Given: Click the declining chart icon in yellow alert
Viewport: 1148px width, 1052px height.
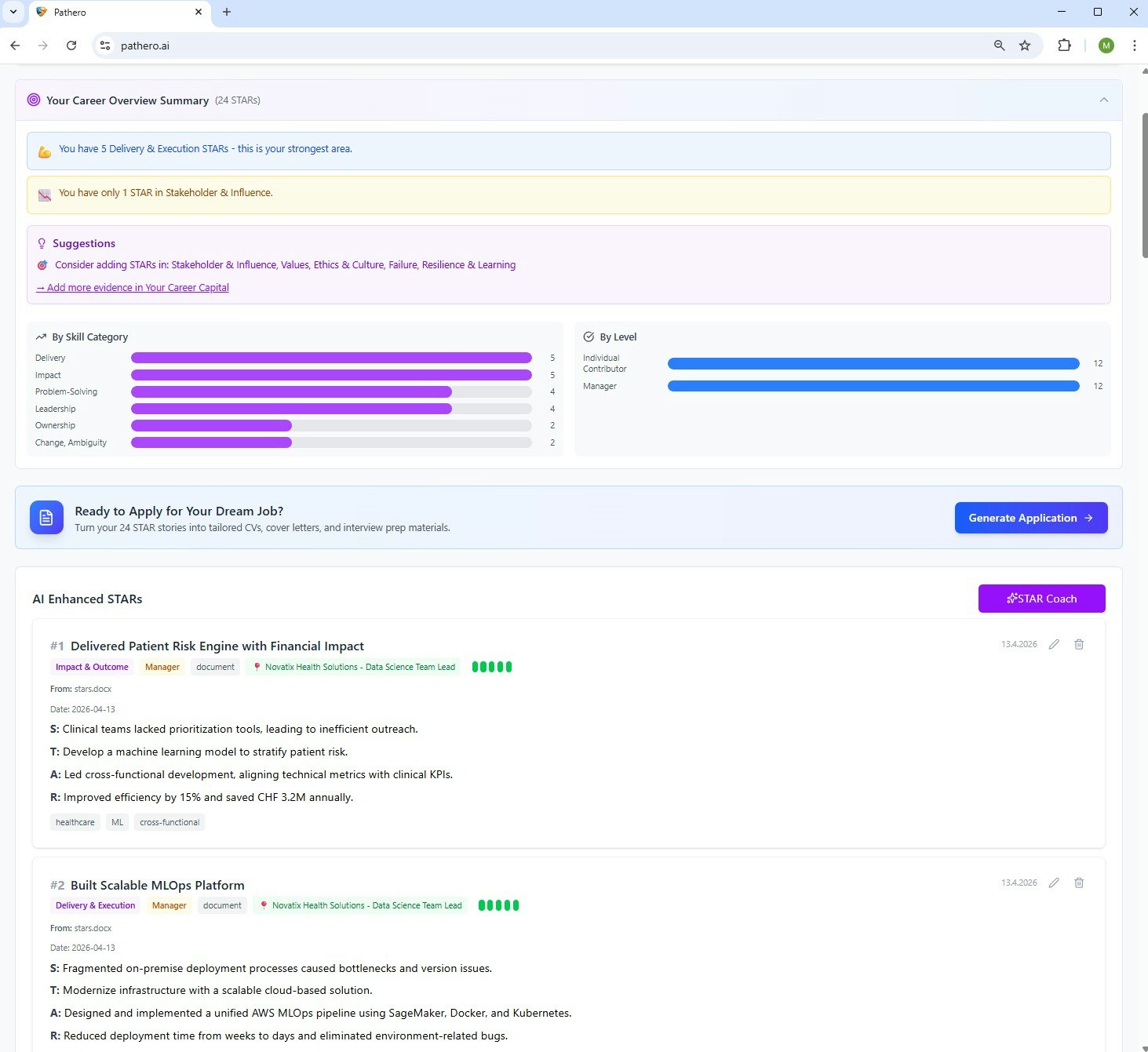Looking at the screenshot, I should pyautogui.click(x=45, y=195).
